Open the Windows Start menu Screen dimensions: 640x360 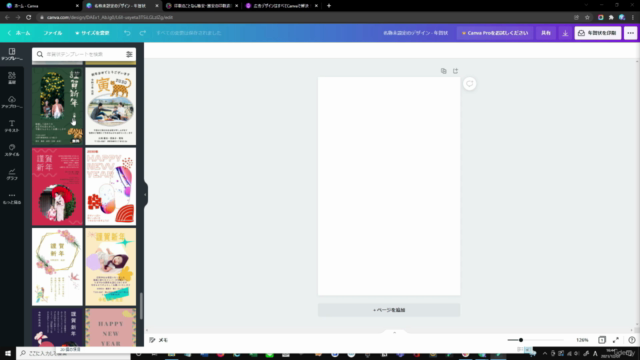[x=8, y=353]
